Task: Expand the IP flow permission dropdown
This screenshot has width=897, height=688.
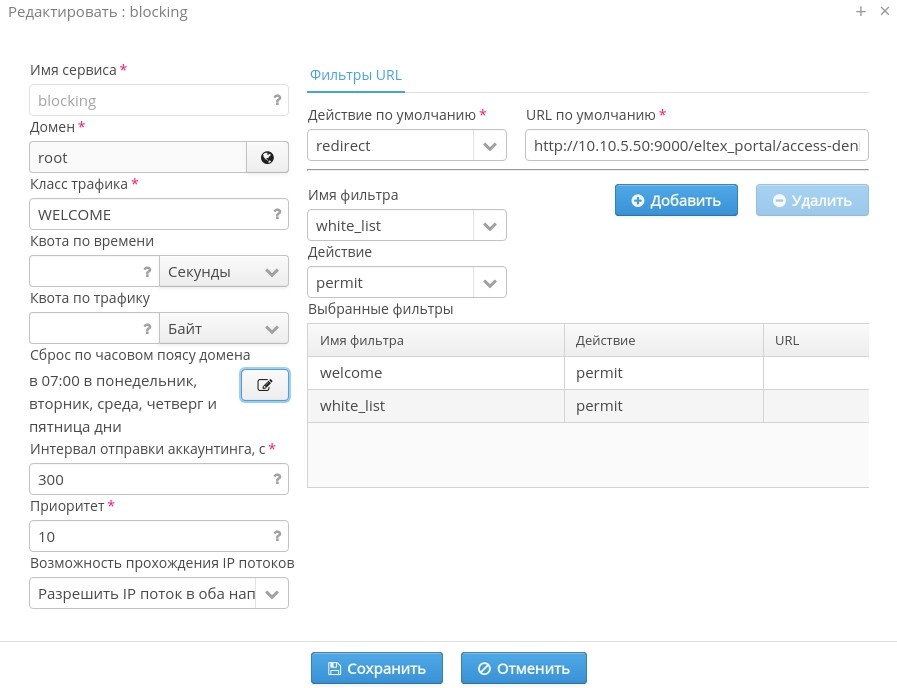Action: pyautogui.click(x=273, y=594)
